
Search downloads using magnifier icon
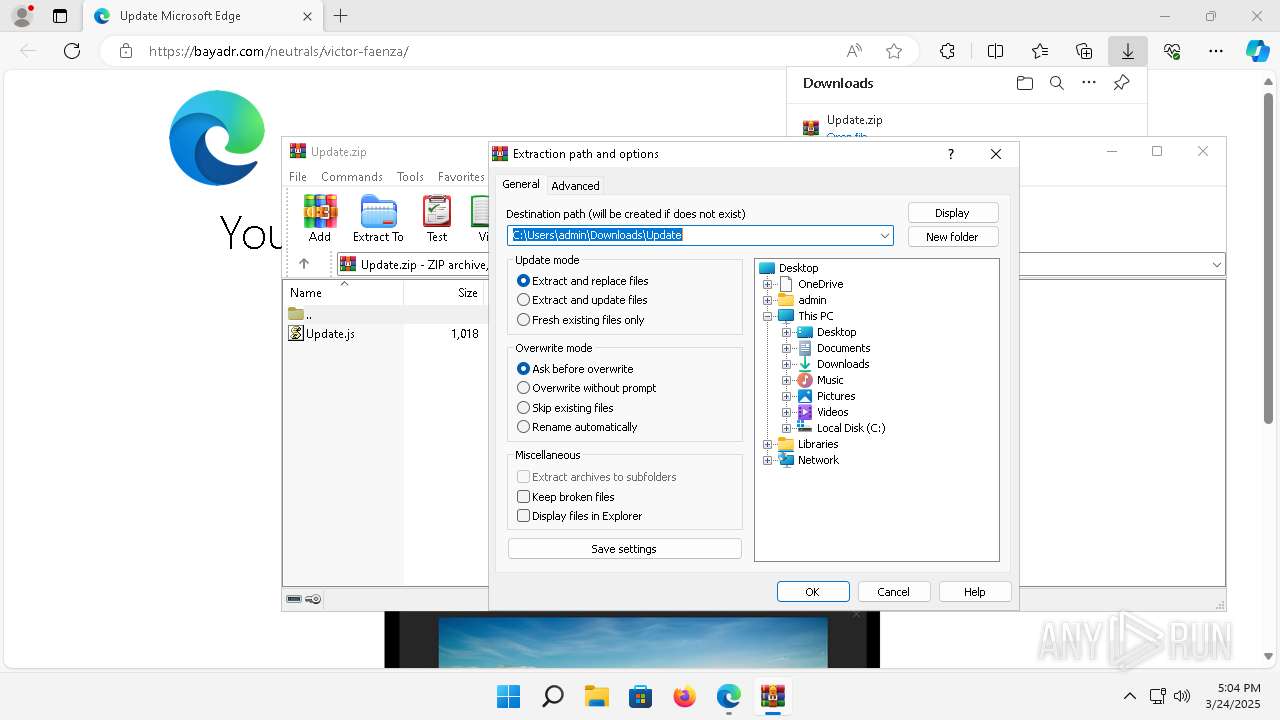point(1057,83)
